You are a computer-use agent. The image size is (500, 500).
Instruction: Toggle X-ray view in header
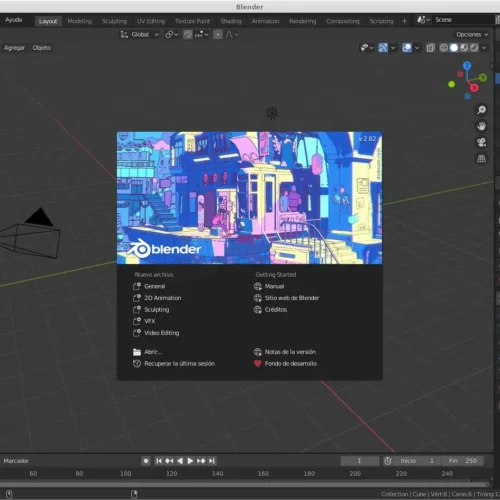(430, 48)
